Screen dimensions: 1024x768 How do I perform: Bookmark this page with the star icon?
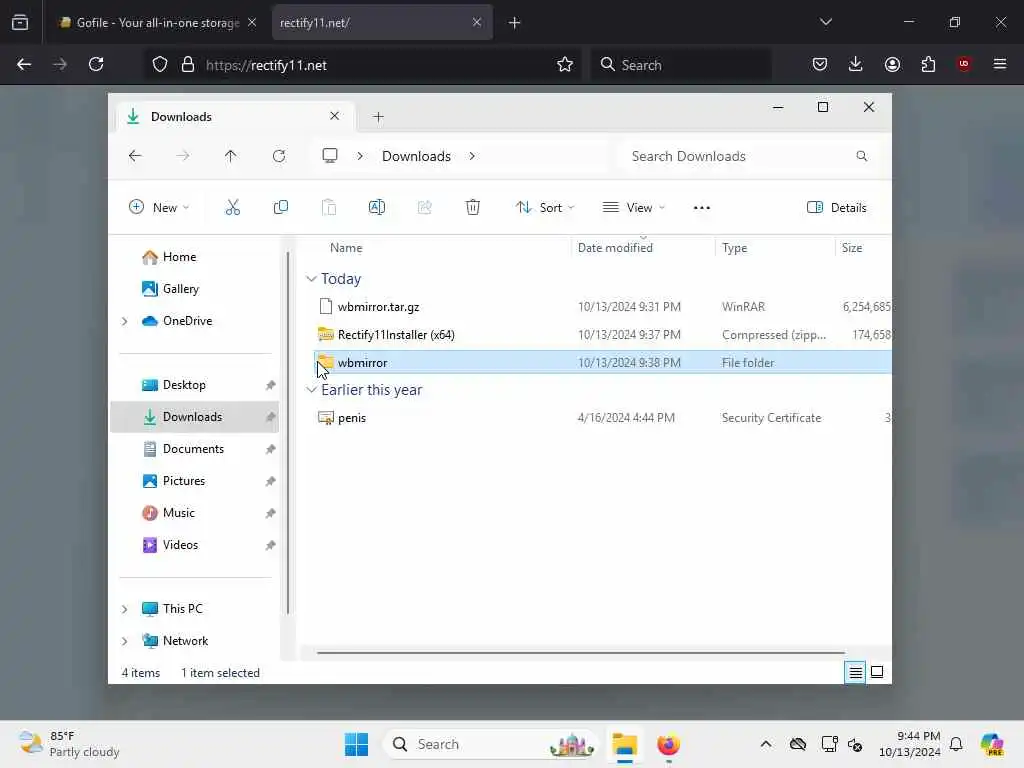565,65
